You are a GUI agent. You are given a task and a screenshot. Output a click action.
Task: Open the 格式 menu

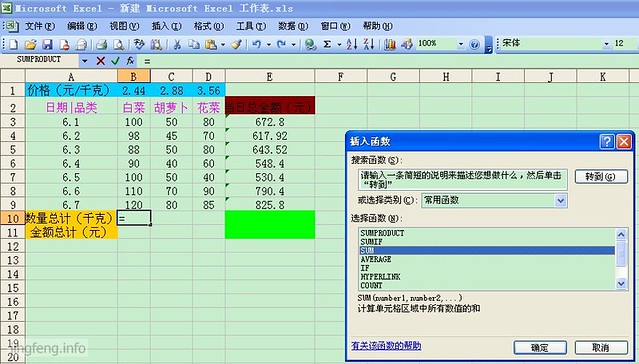209,26
